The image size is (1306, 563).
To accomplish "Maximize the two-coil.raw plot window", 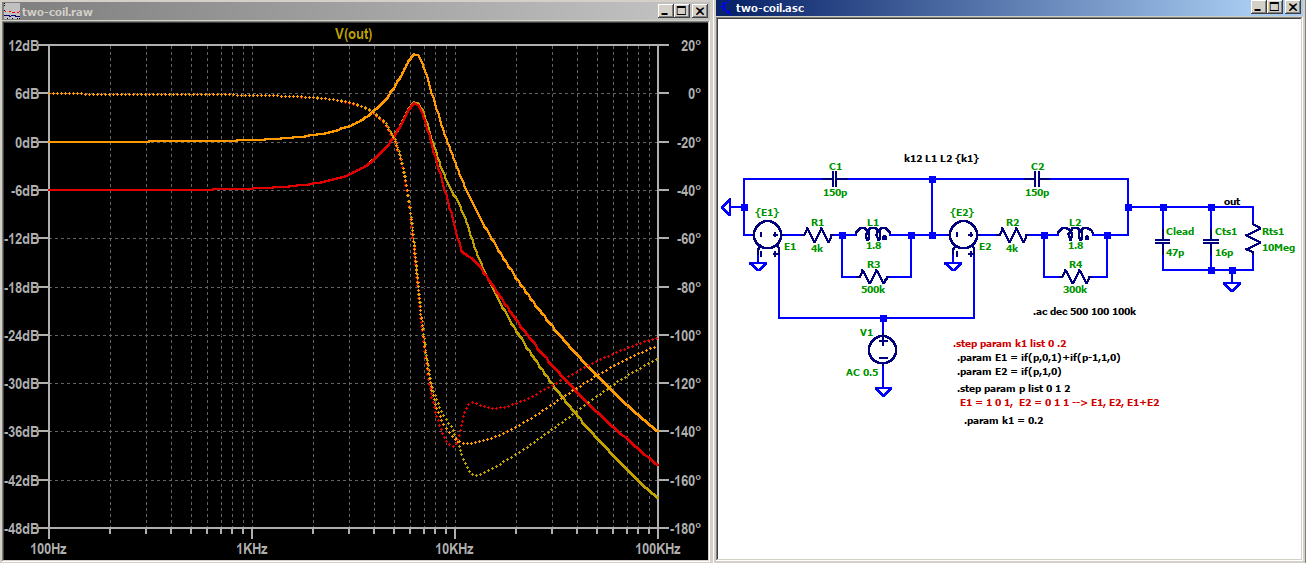I will click(681, 10).
